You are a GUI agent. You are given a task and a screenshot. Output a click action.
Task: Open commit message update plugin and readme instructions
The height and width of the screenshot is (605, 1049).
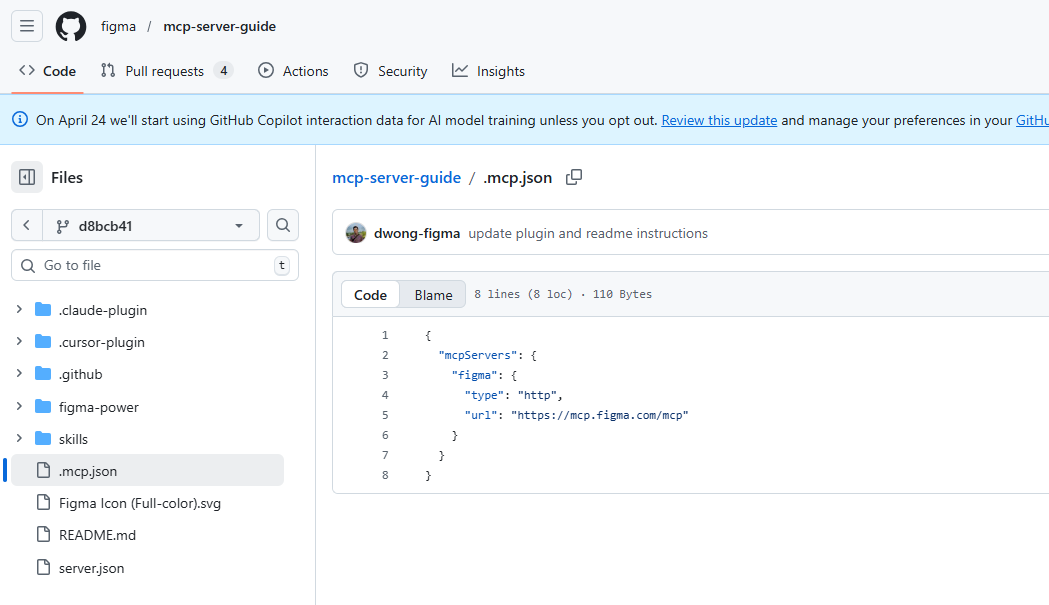pos(588,234)
